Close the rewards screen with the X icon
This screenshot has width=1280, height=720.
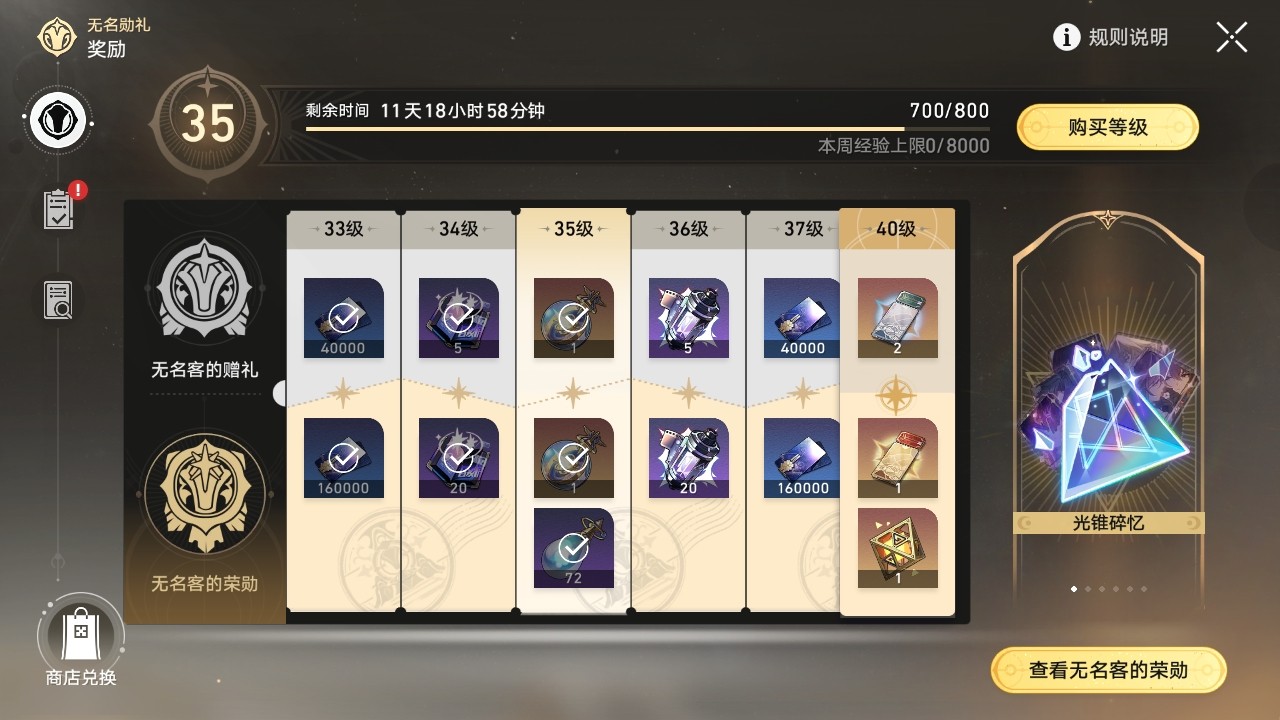[x=1231, y=37]
